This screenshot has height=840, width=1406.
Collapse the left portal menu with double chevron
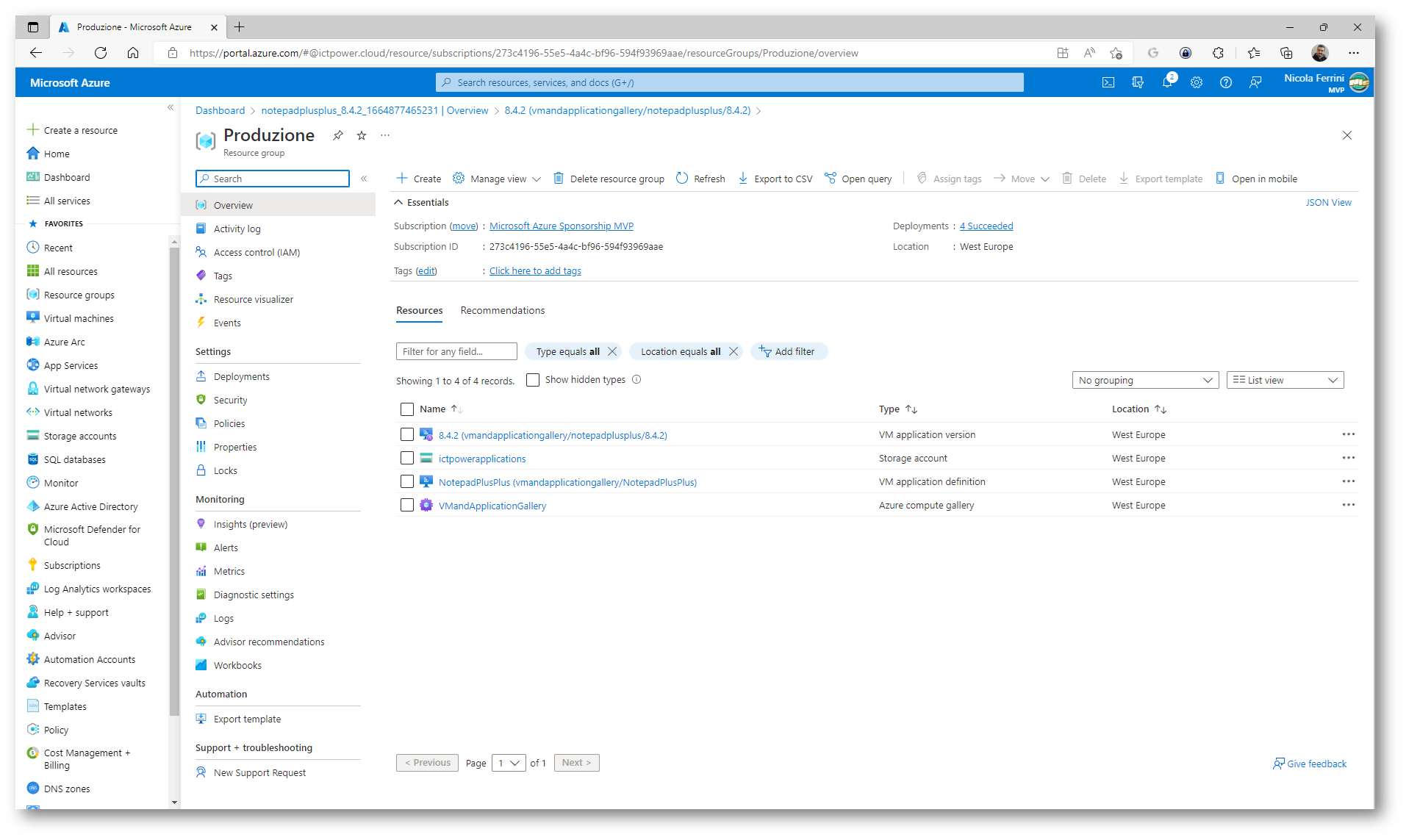(171, 107)
